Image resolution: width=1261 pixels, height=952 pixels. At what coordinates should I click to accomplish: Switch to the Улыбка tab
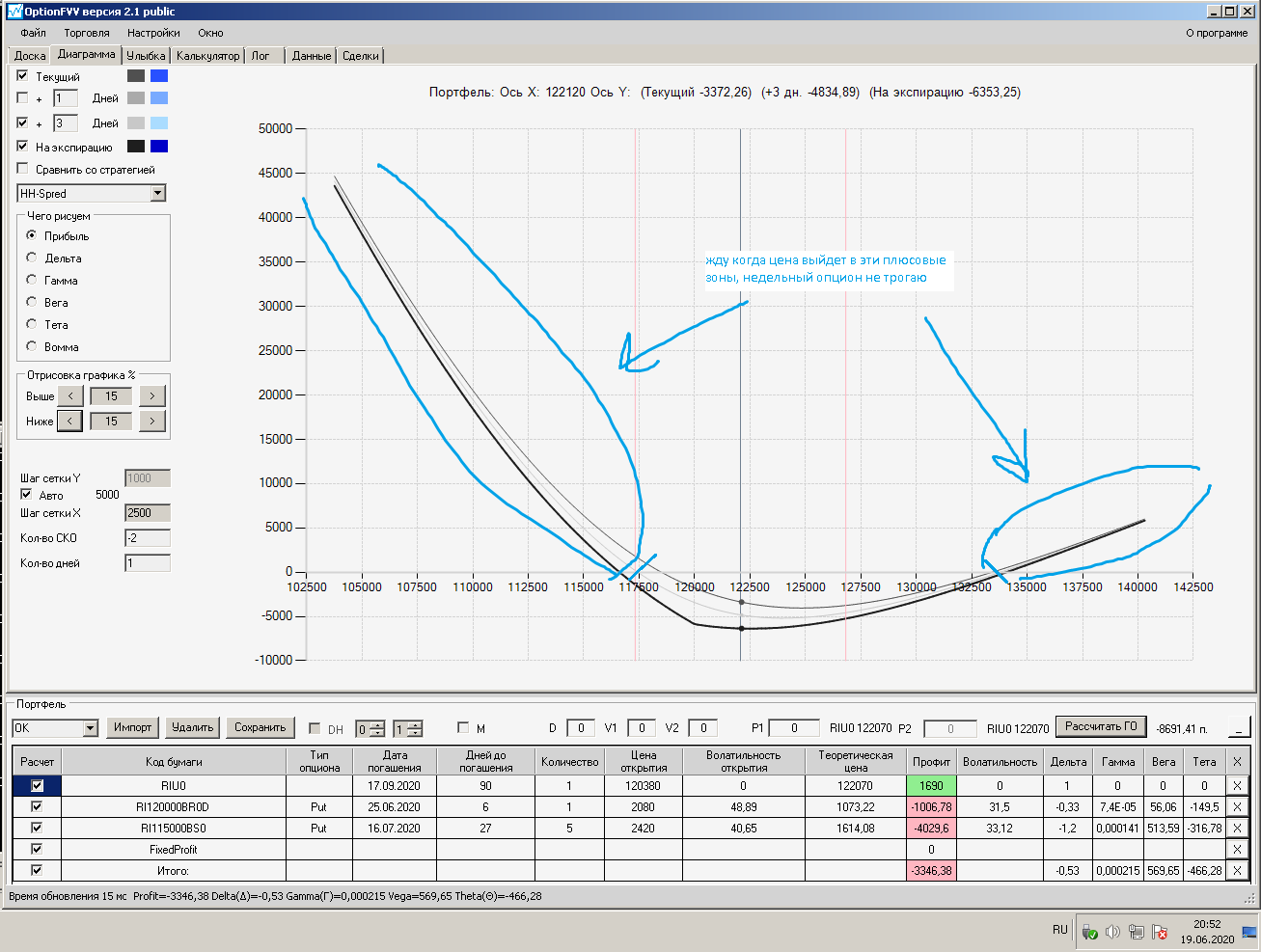[147, 56]
